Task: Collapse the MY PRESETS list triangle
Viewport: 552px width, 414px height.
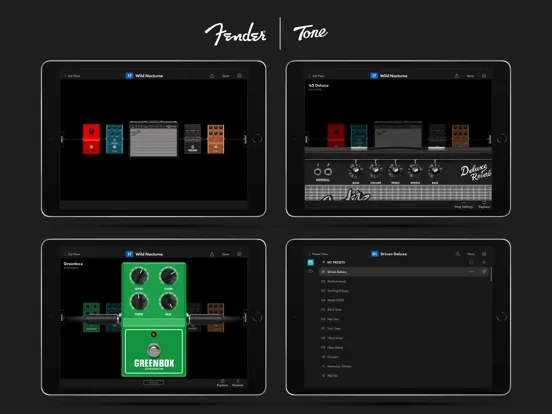Action: tap(324, 262)
